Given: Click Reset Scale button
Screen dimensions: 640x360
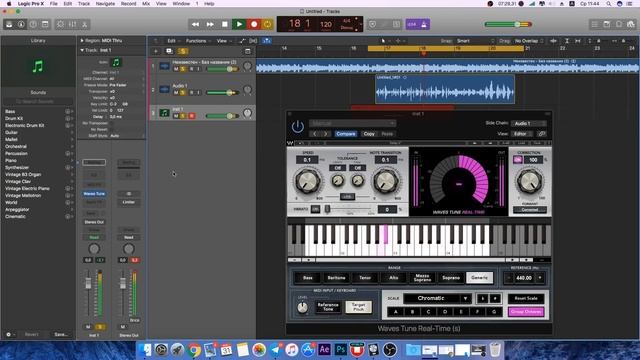Looking at the screenshot, I should 526,298.
